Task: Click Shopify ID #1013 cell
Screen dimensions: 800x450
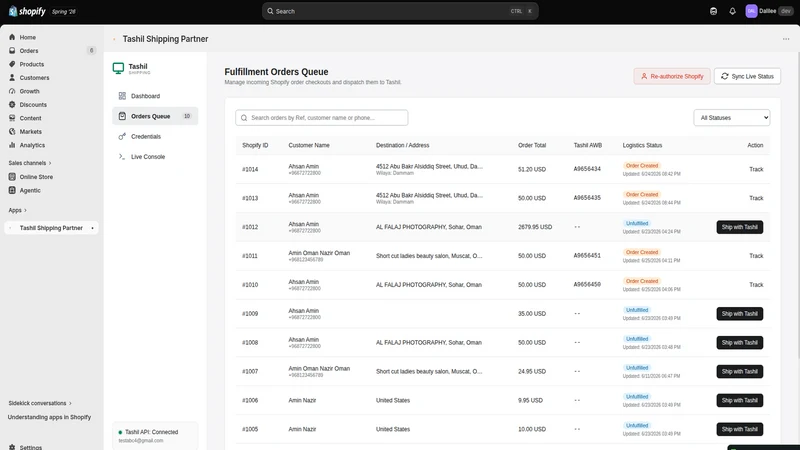Action: click(x=250, y=198)
